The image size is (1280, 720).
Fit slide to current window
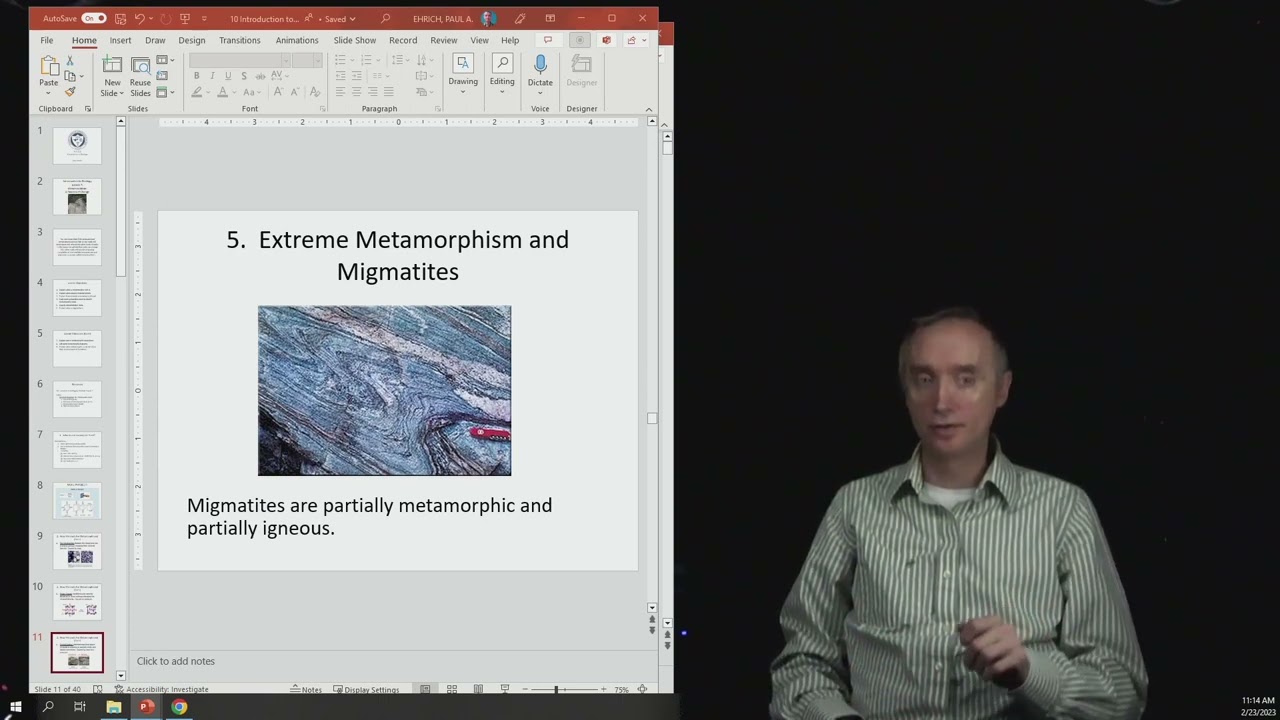(x=642, y=689)
